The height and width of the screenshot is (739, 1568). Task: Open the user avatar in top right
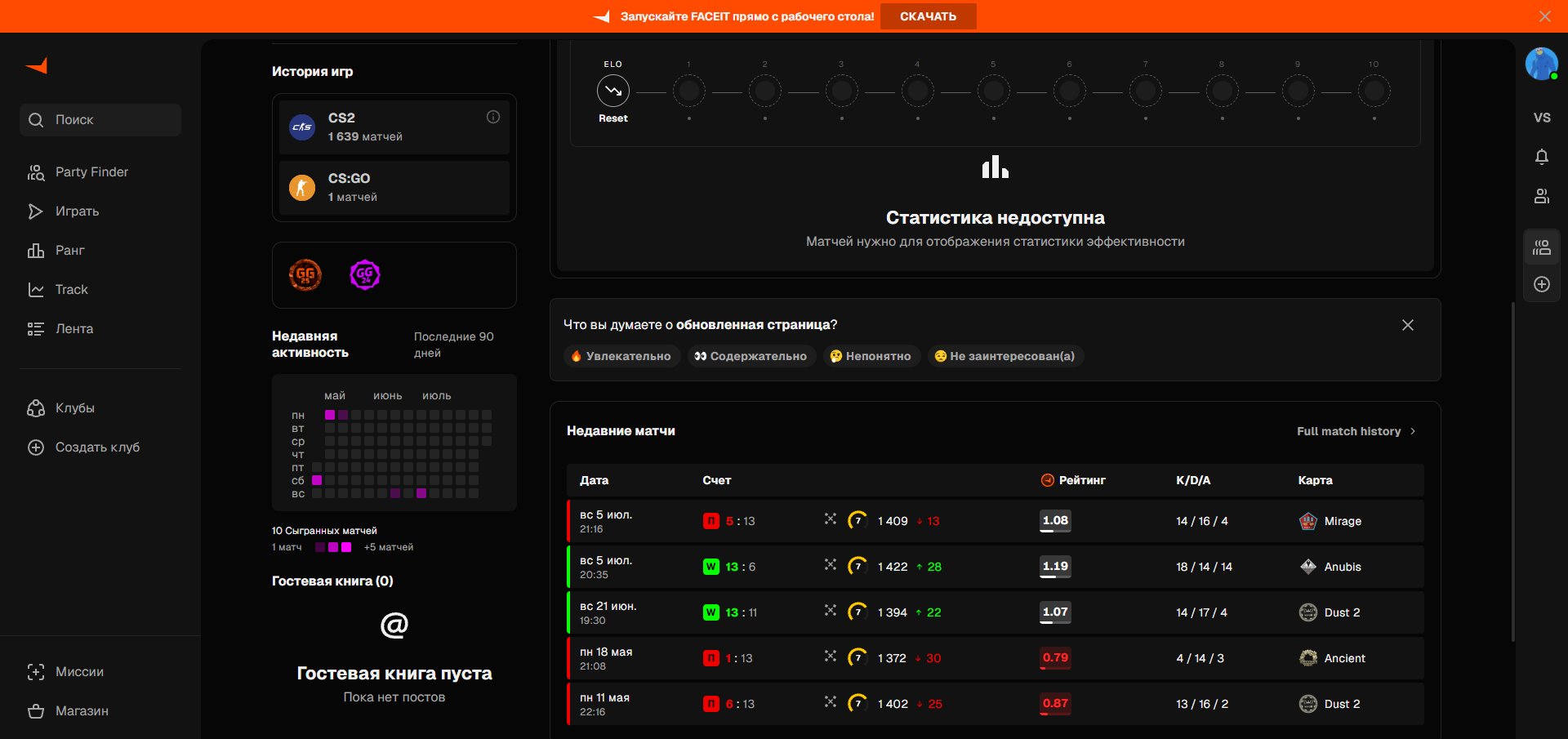(x=1542, y=64)
